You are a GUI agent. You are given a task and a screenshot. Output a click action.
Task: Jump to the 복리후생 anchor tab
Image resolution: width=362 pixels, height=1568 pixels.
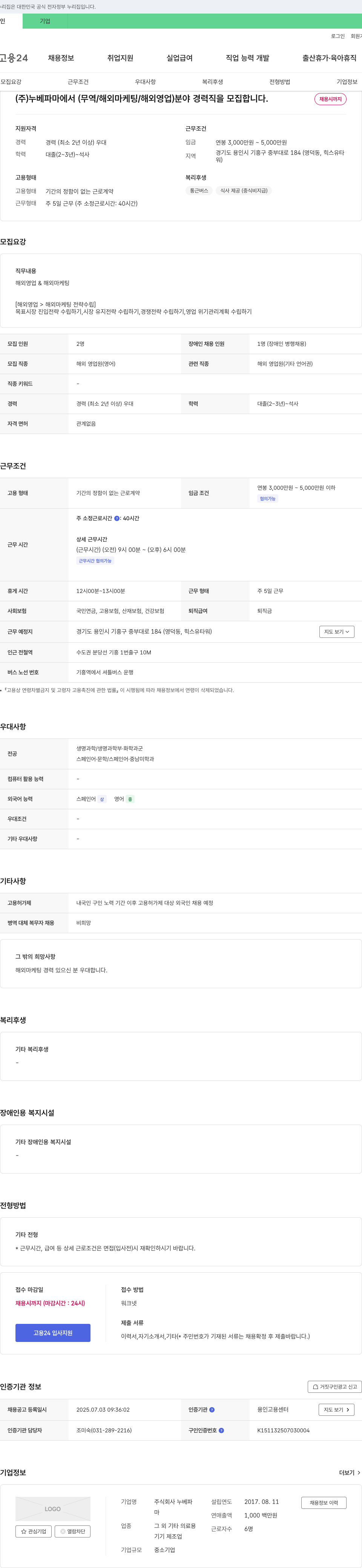[213, 82]
